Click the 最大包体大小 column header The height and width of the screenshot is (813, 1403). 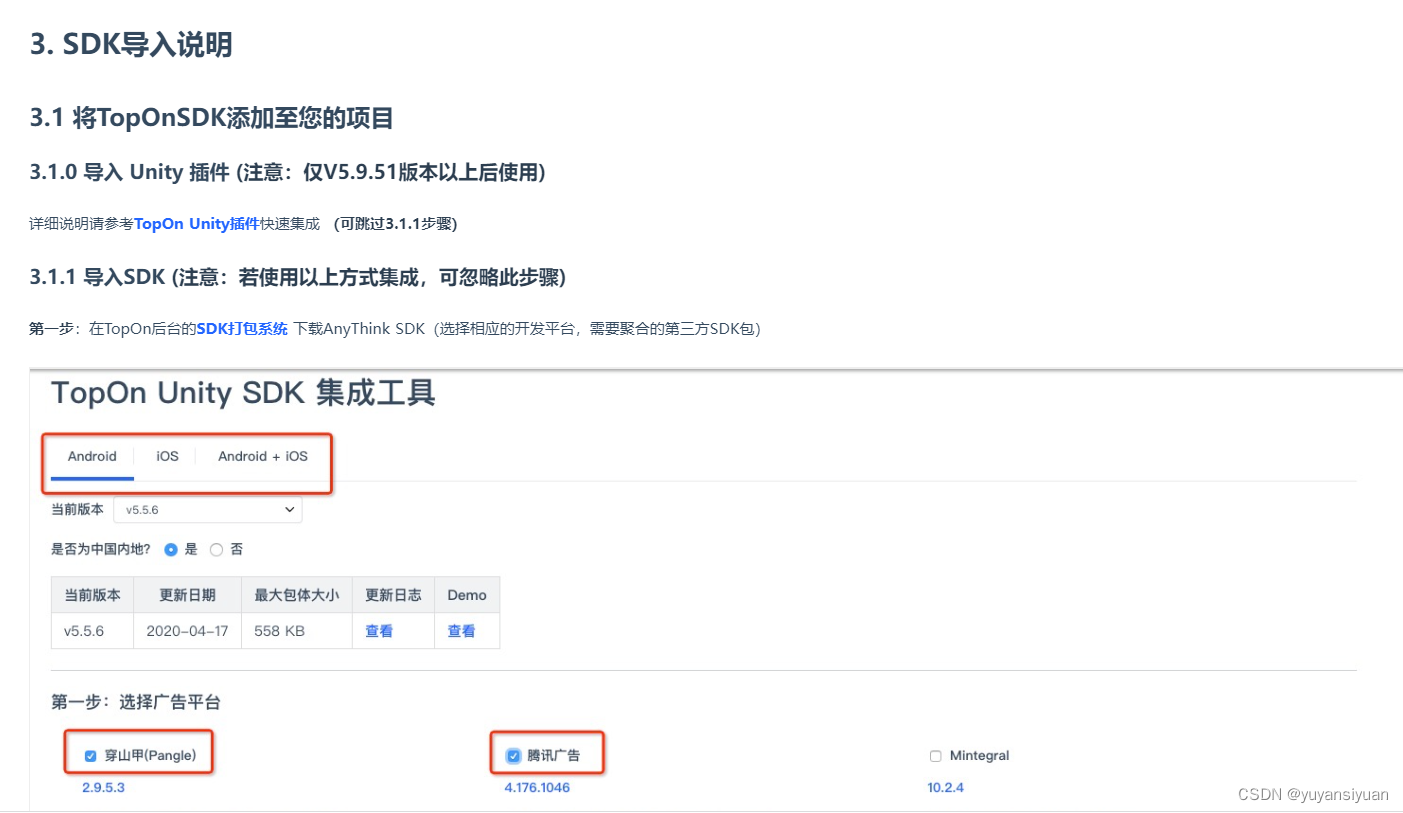coord(297,595)
